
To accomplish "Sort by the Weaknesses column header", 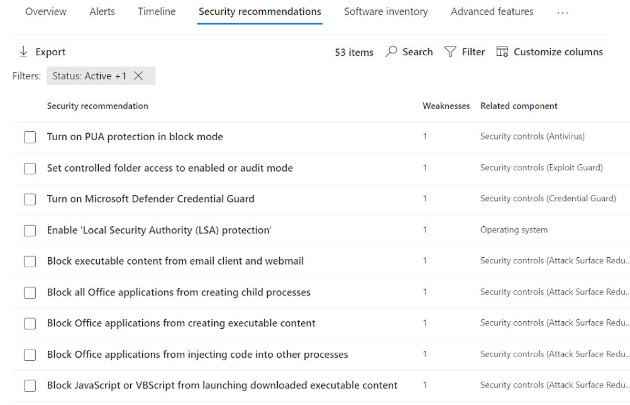I will (x=445, y=106).
